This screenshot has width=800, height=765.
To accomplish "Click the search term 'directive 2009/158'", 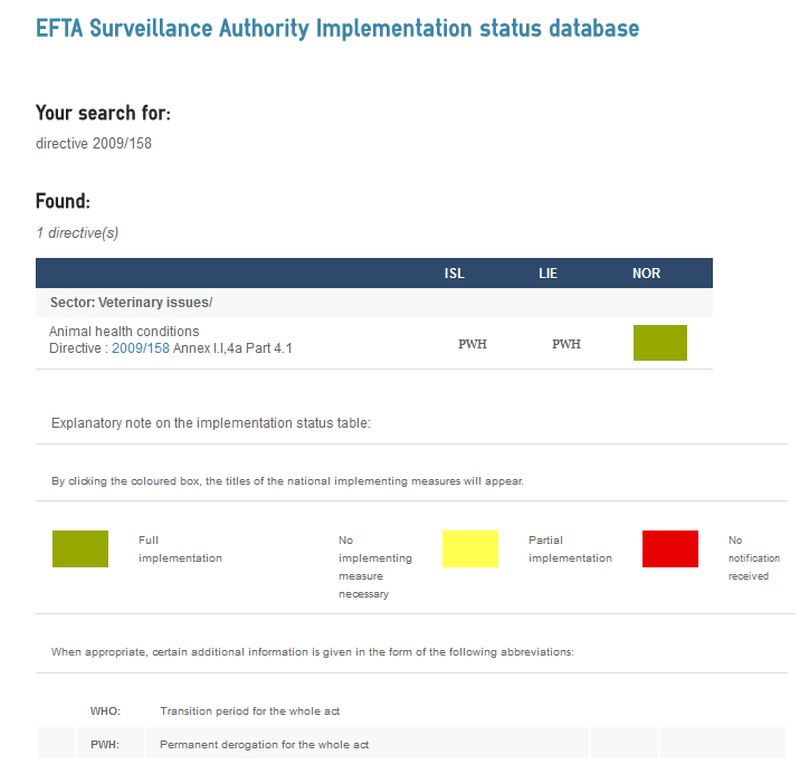I will click(94, 143).
